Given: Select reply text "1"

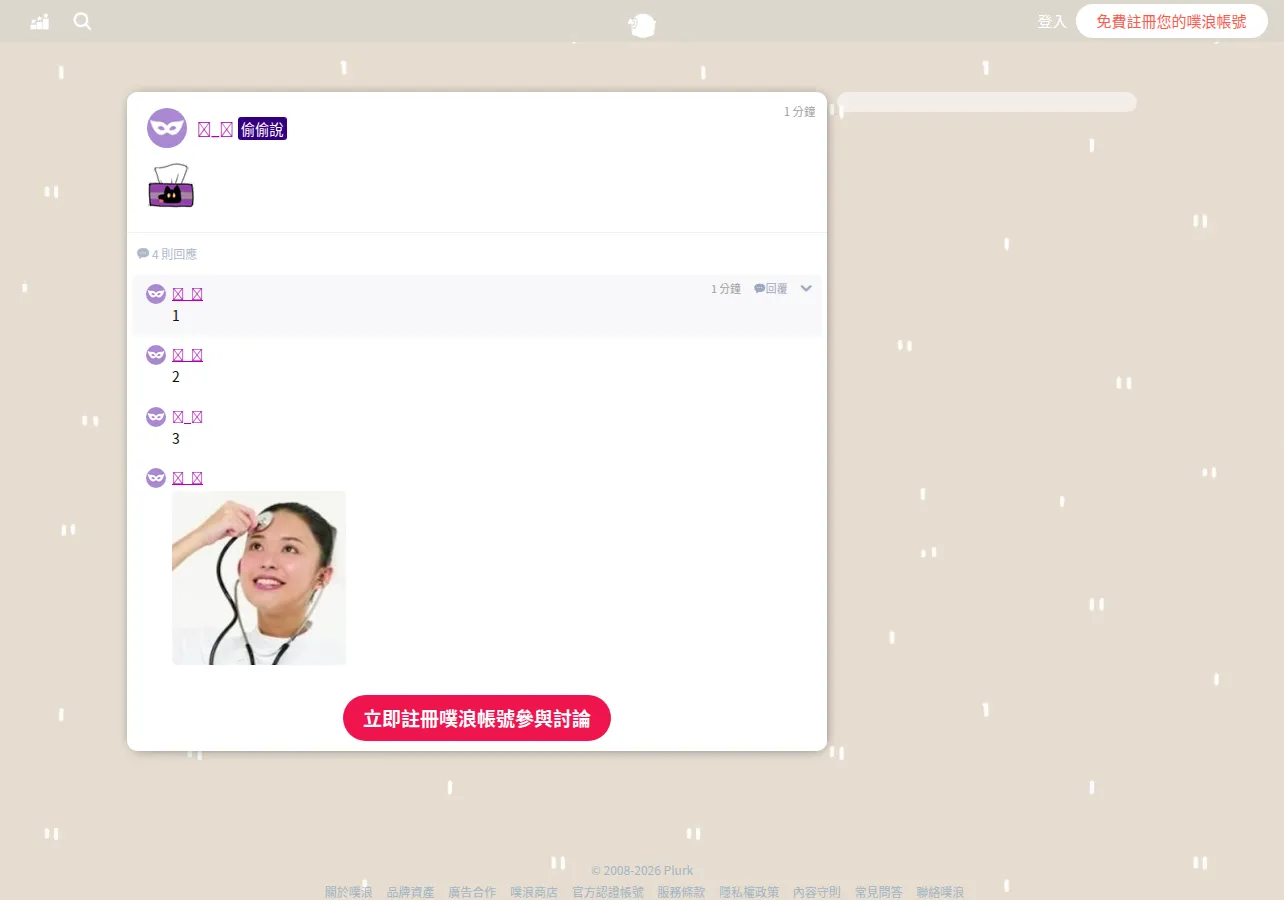Looking at the screenshot, I should [176, 316].
